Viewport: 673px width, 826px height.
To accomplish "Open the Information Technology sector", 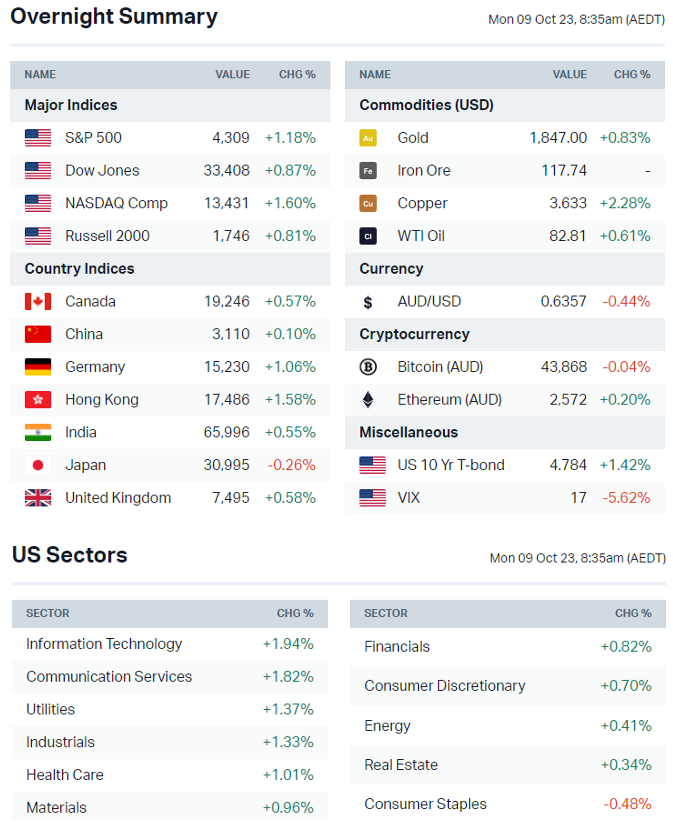I will tap(104, 644).
